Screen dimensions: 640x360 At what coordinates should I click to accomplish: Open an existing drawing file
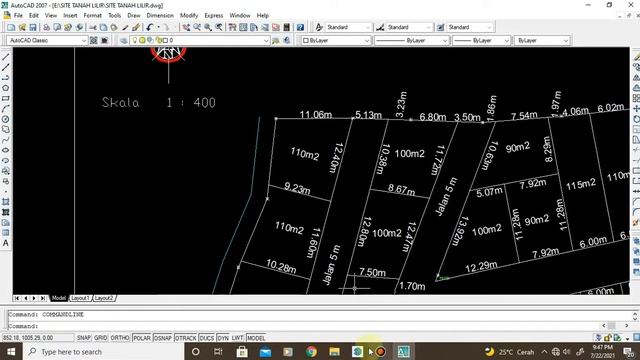(22, 27)
